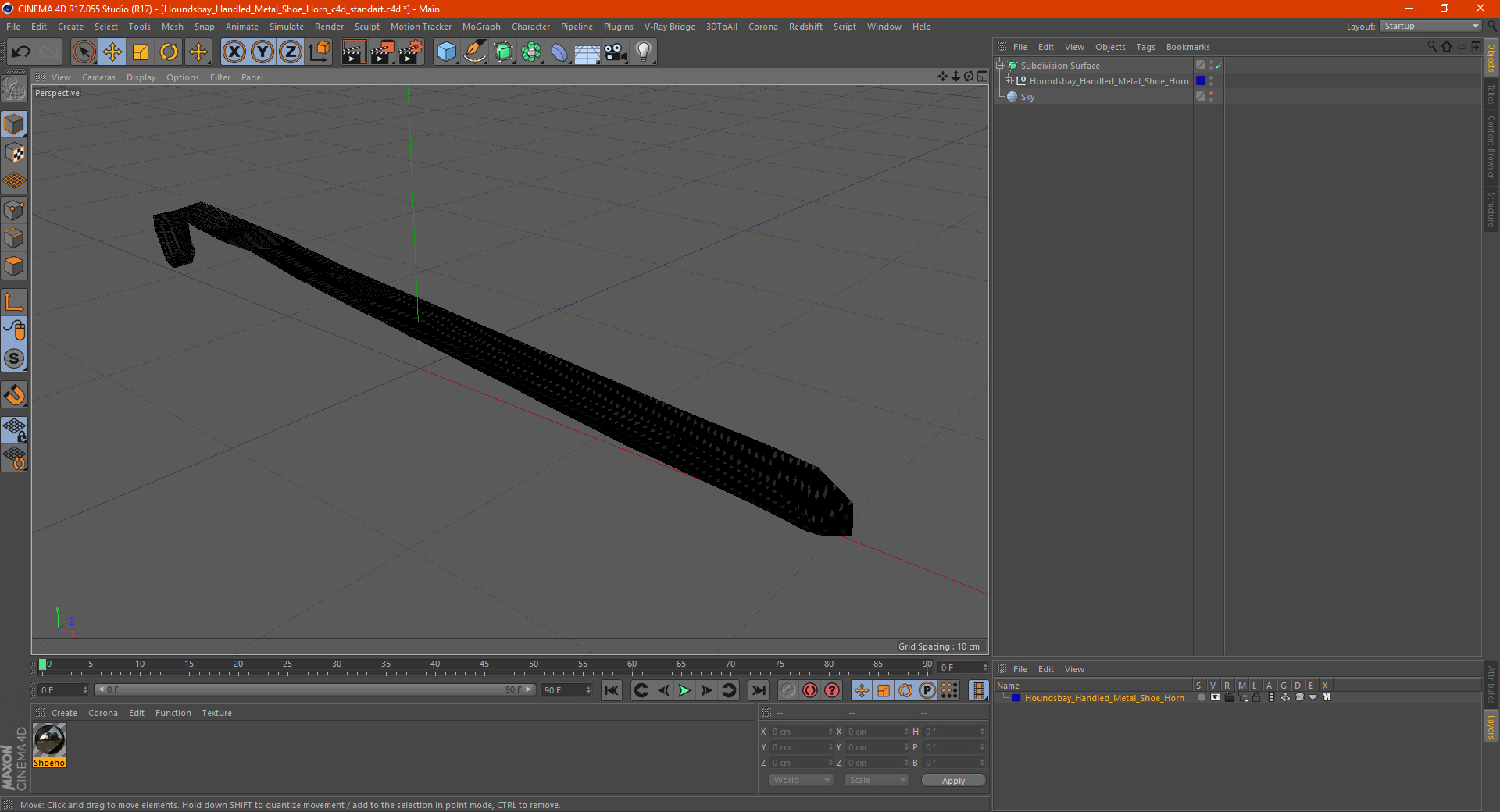1500x812 pixels.
Task: Toggle Sky object visibility dots
Action: tap(1211, 96)
